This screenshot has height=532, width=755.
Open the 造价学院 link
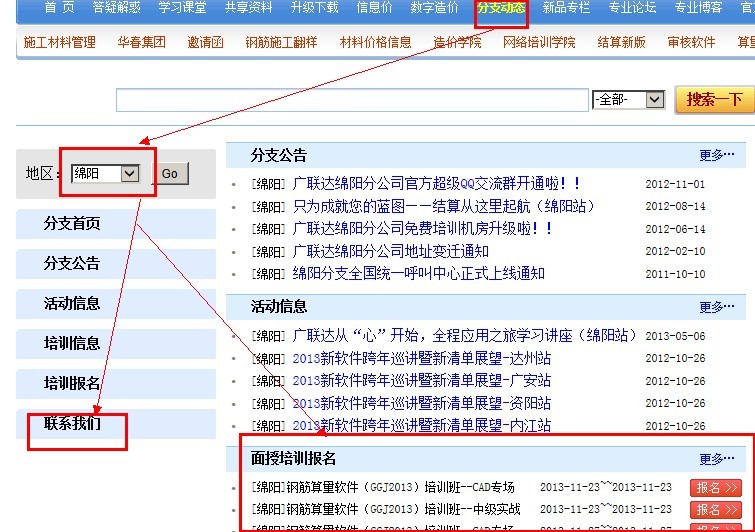click(x=457, y=42)
